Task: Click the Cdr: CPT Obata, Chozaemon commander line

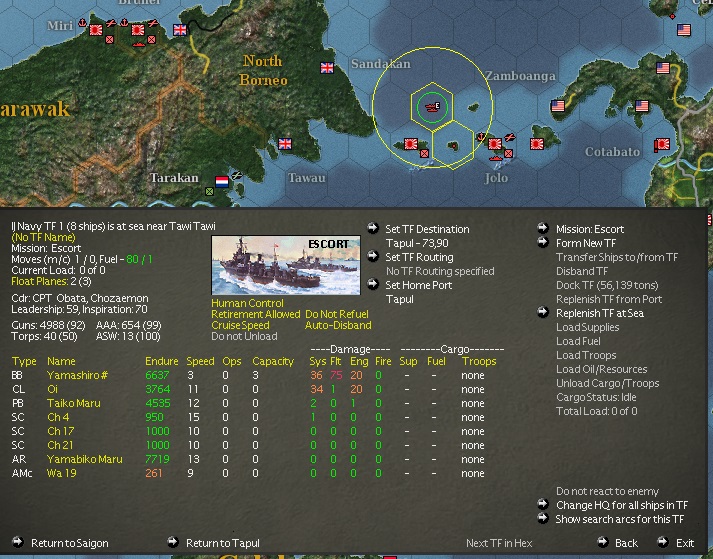Action: pyautogui.click(x=80, y=299)
